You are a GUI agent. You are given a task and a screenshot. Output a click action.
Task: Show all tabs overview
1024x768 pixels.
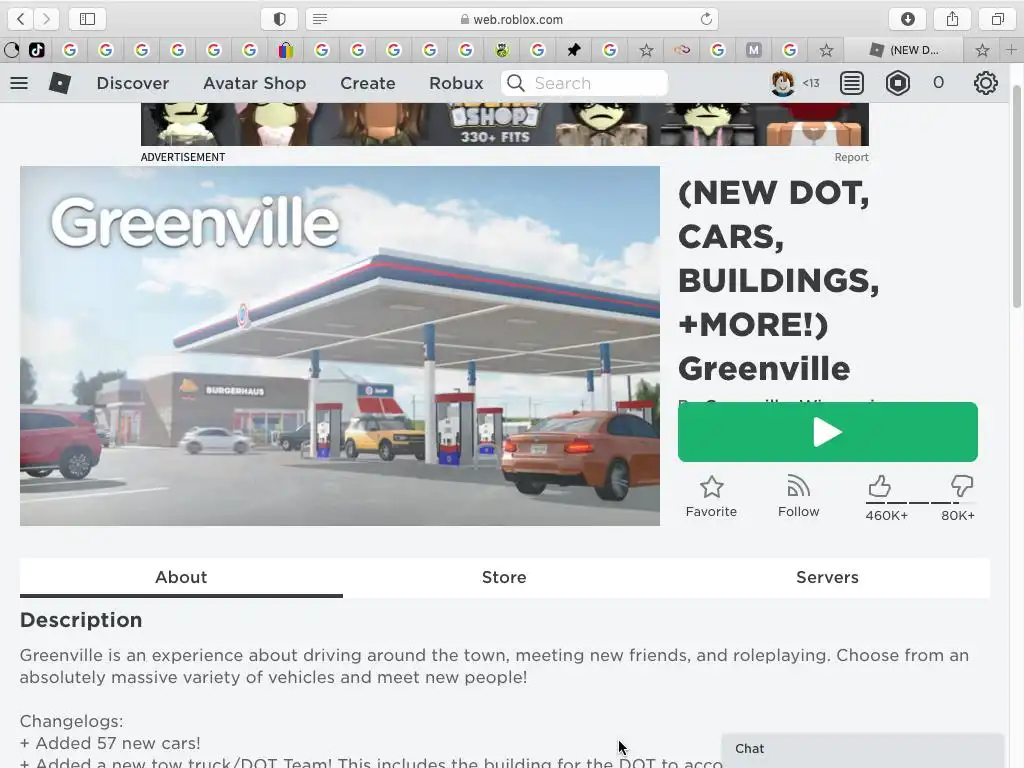pos(997,19)
